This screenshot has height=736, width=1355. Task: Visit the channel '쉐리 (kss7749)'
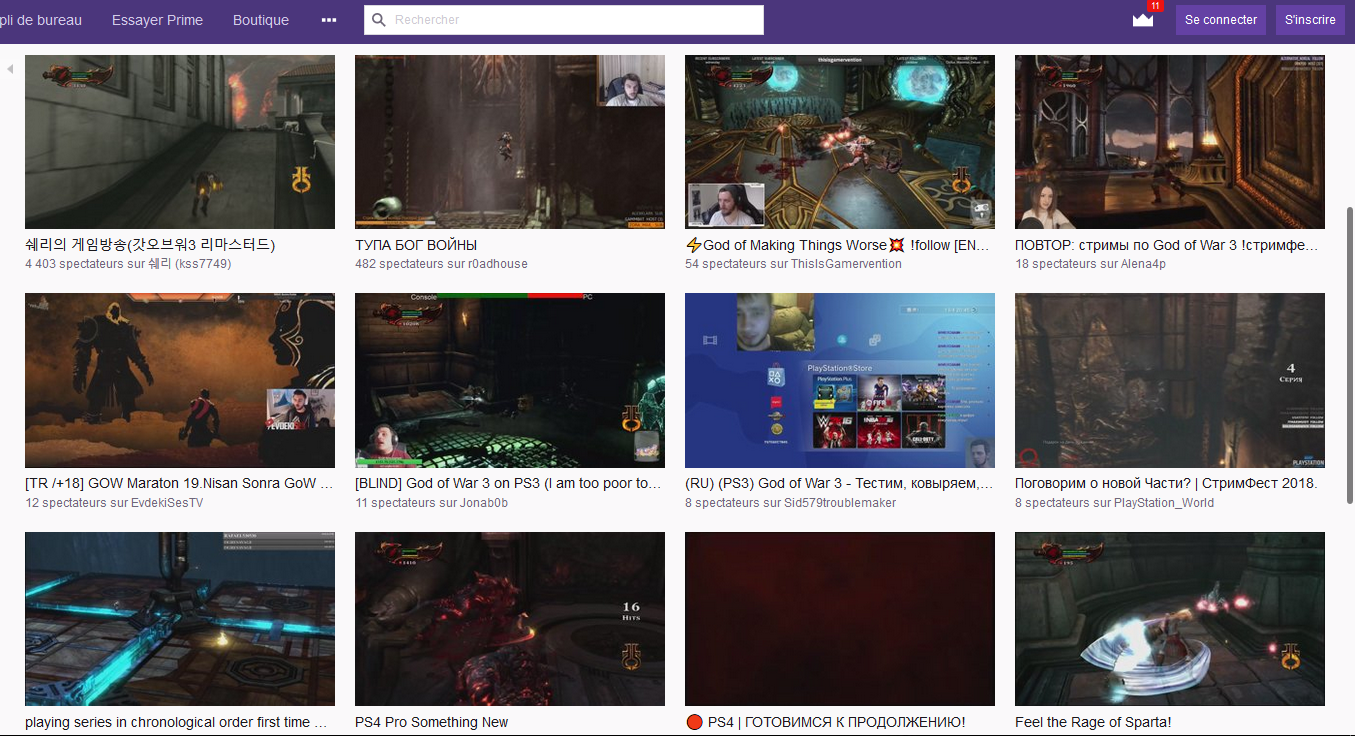tap(190, 264)
